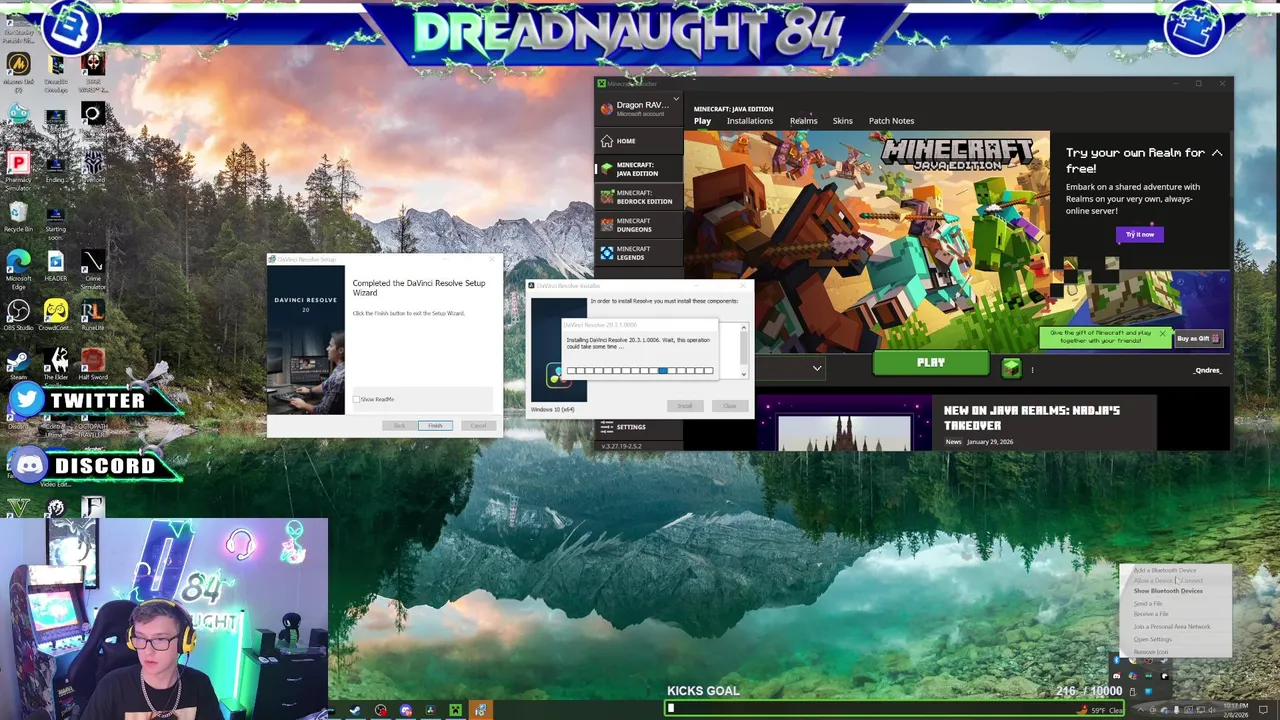Image resolution: width=1280 pixels, height=720 pixels.
Task: Click the DaVinci Resolve installation progress bar
Action: tap(640, 371)
